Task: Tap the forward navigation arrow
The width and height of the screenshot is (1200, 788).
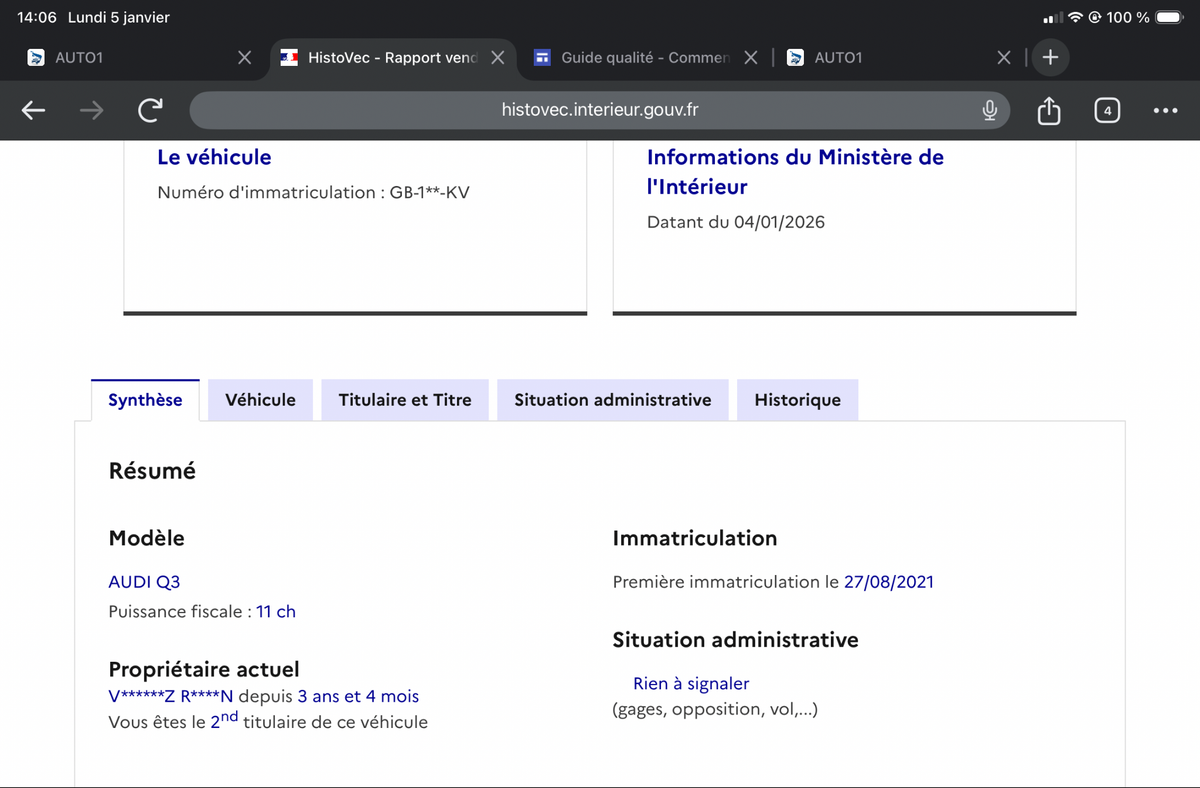Action: pyautogui.click(x=91, y=110)
